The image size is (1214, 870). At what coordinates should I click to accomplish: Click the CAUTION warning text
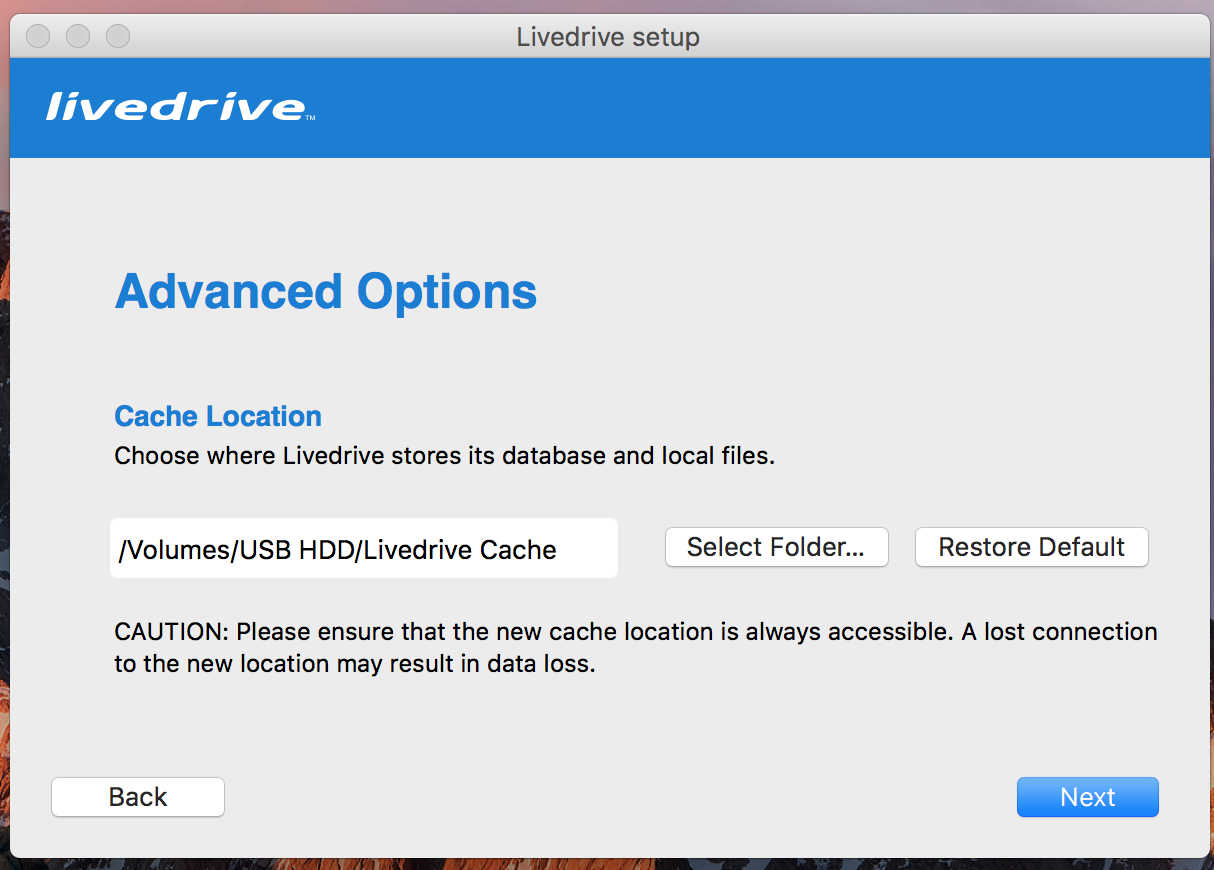(x=636, y=647)
